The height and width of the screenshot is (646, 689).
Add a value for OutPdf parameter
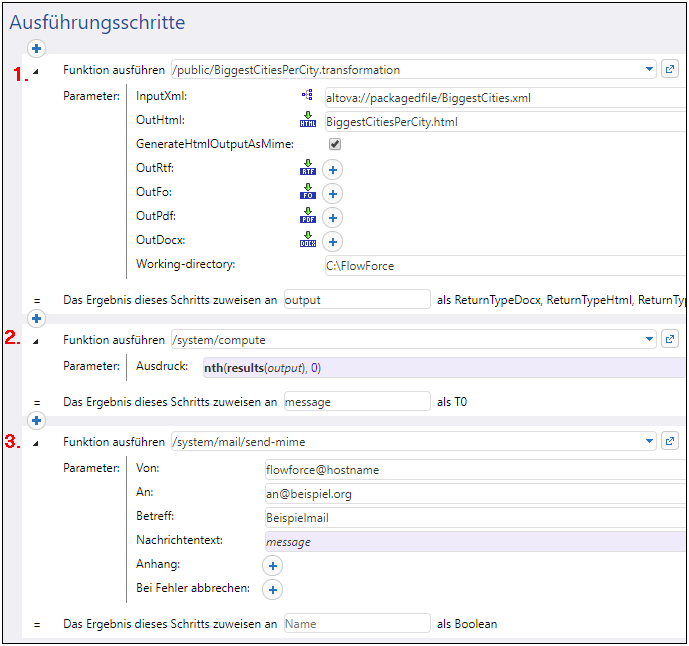[332, 218]
